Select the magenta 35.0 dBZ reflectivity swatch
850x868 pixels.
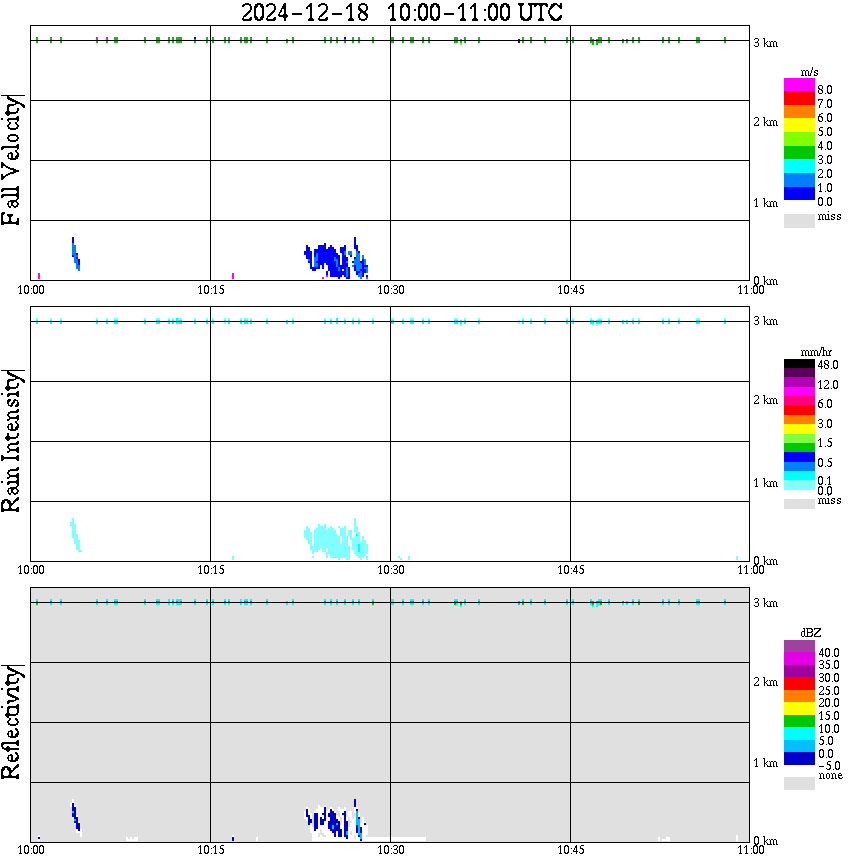click(x=799, y=659)
